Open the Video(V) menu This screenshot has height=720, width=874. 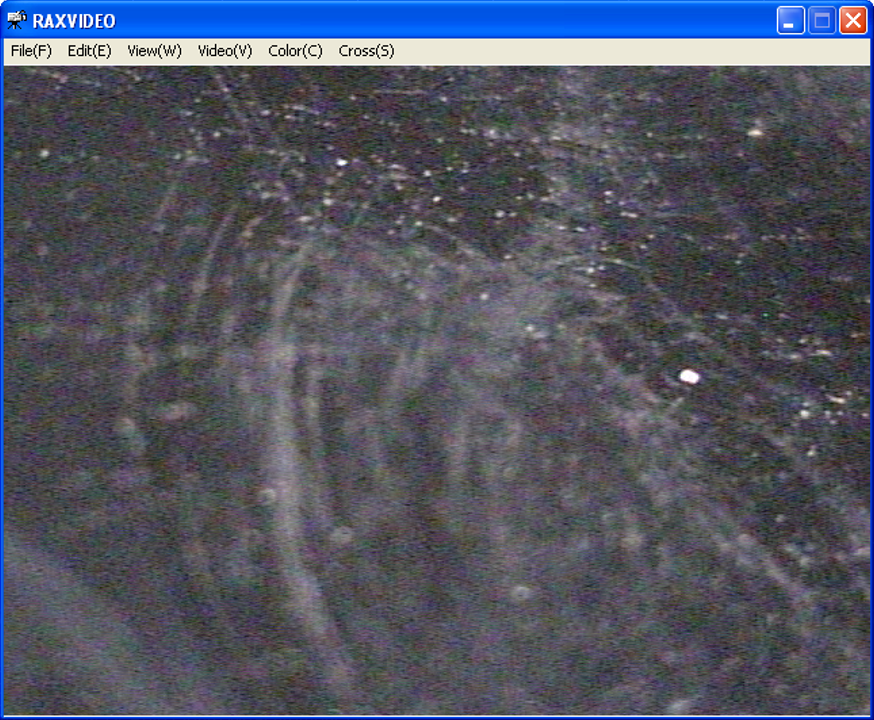tap(225, 51)
